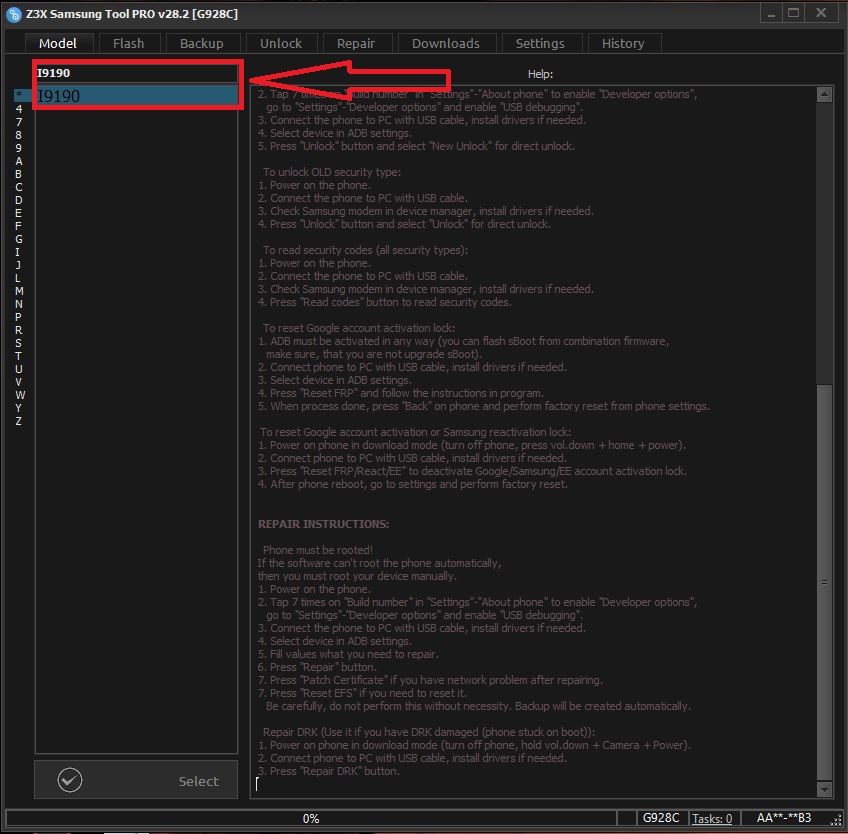The width and height of the screenshot is (848, 834).
Task: Switch to the Flash tab
Action: click(x=129, y=43)
